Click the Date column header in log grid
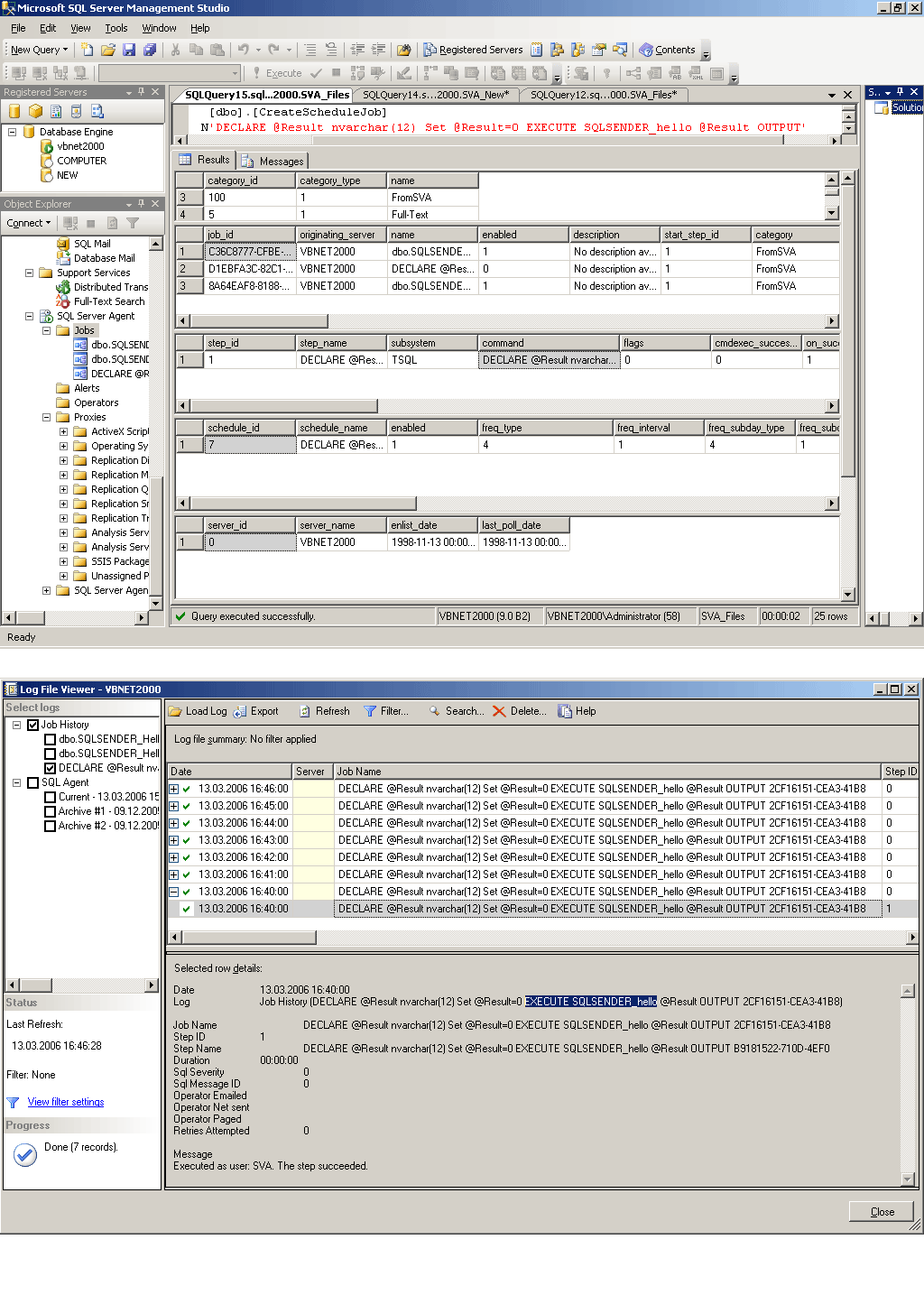This screenshot has height=1295, width=924. point(230,772)
